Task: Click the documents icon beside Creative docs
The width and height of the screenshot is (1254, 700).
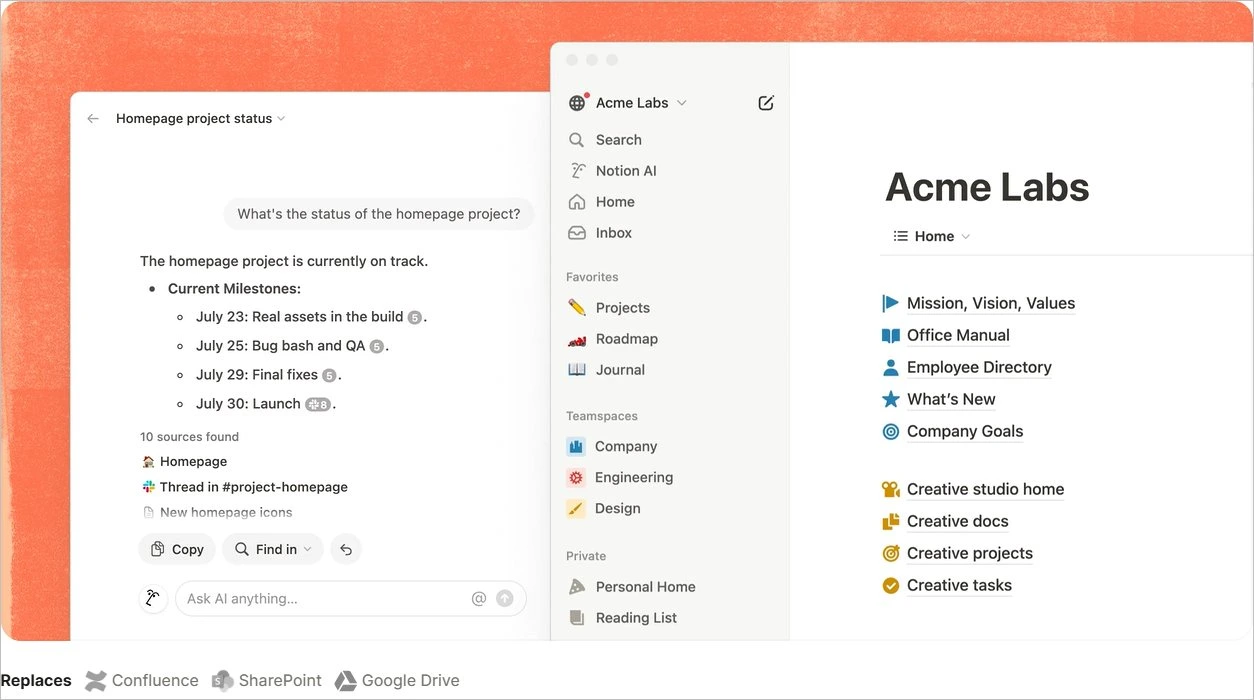Action: coord(891,521)
